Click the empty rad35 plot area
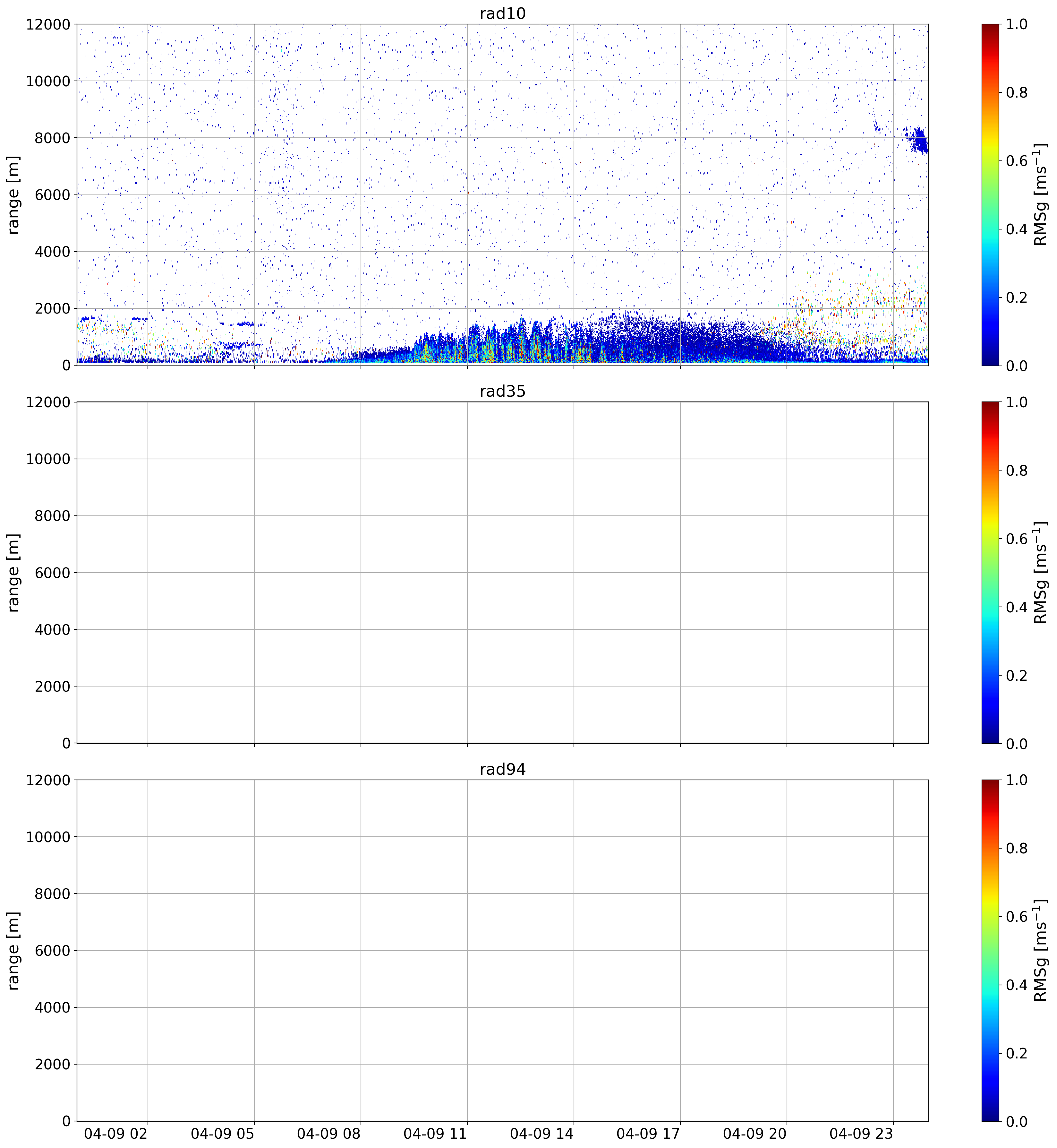The width and height of the screenshot is (1057, 1148). 502,572
